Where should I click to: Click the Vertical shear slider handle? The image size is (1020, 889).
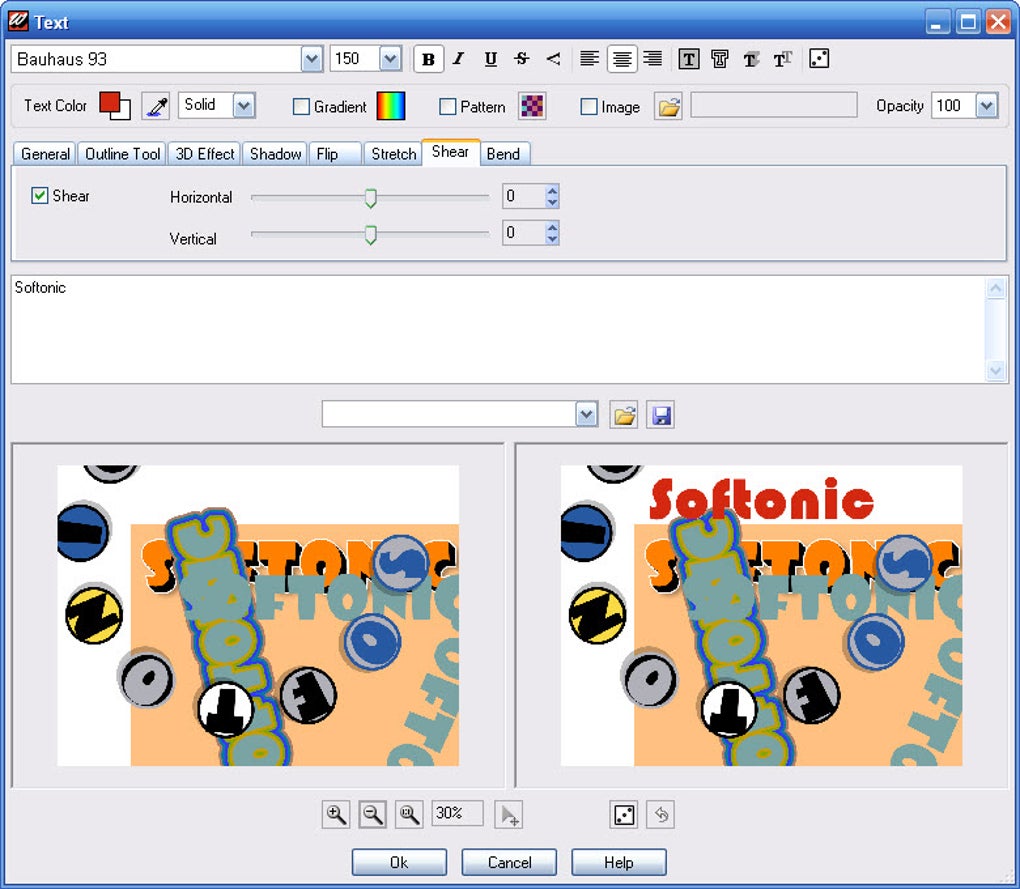[x=370, y=235]
